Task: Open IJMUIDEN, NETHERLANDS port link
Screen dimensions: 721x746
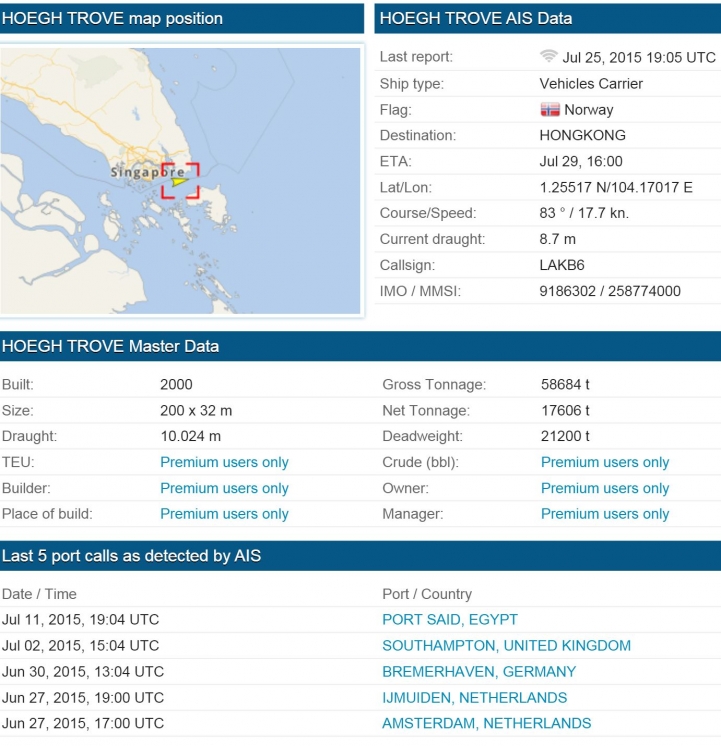Action: 474,697
